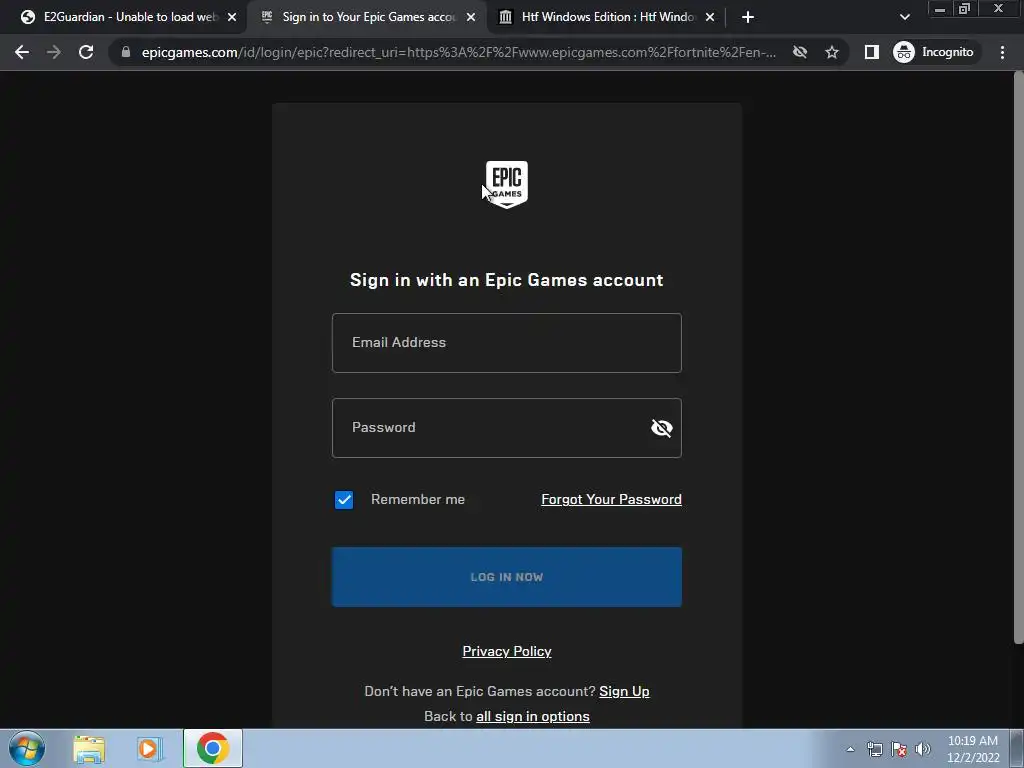1024x768 pixels.
Task: Switch to Htf Windows Edition tab
Action: [x=606, y=17]
